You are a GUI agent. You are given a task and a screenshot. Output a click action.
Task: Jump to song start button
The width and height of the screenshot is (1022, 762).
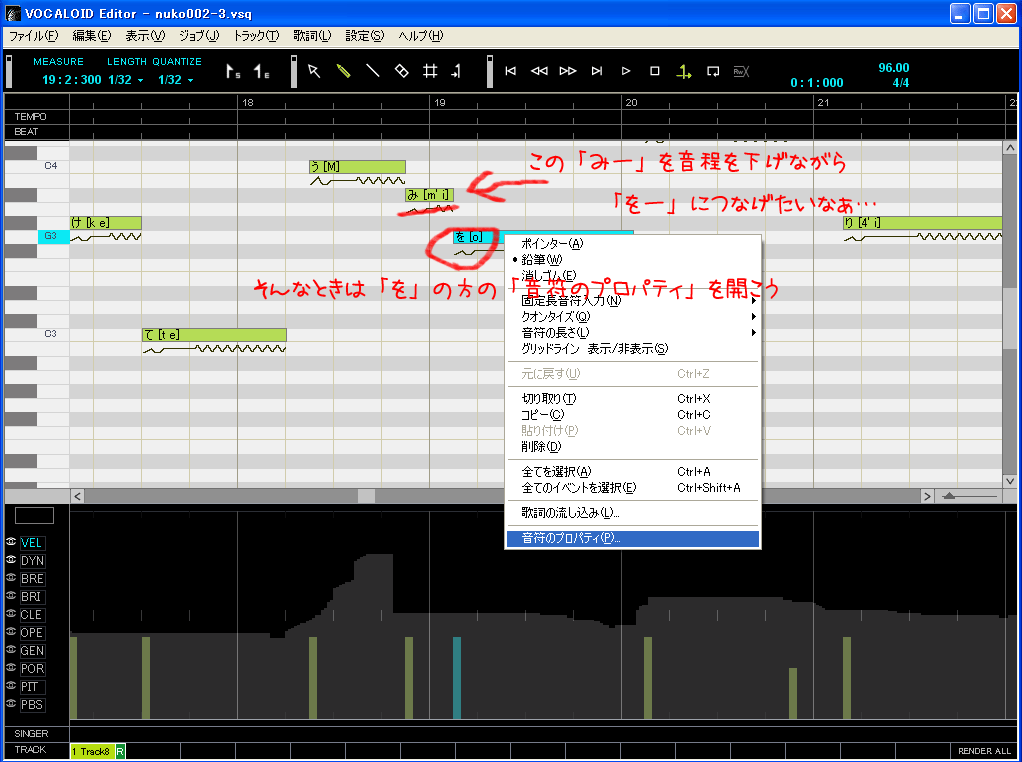coord(511,71)
